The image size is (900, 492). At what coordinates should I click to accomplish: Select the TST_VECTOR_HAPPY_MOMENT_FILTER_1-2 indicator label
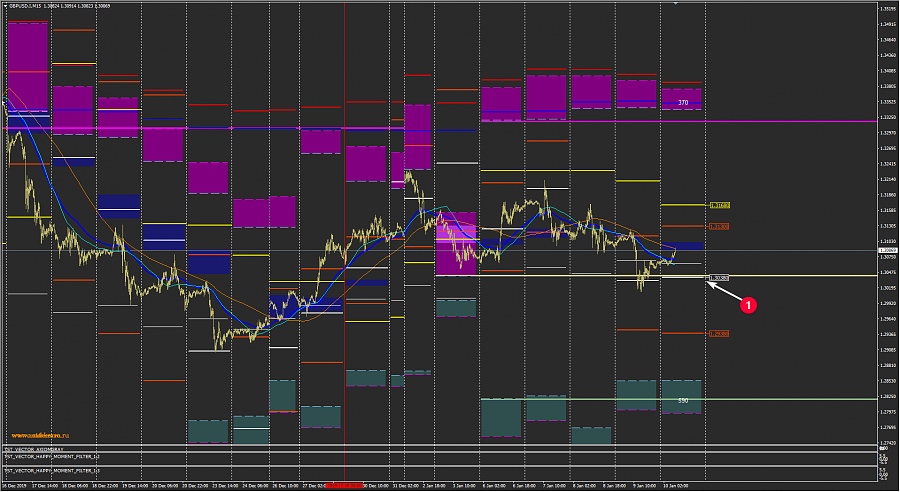[x=52, y=457]
